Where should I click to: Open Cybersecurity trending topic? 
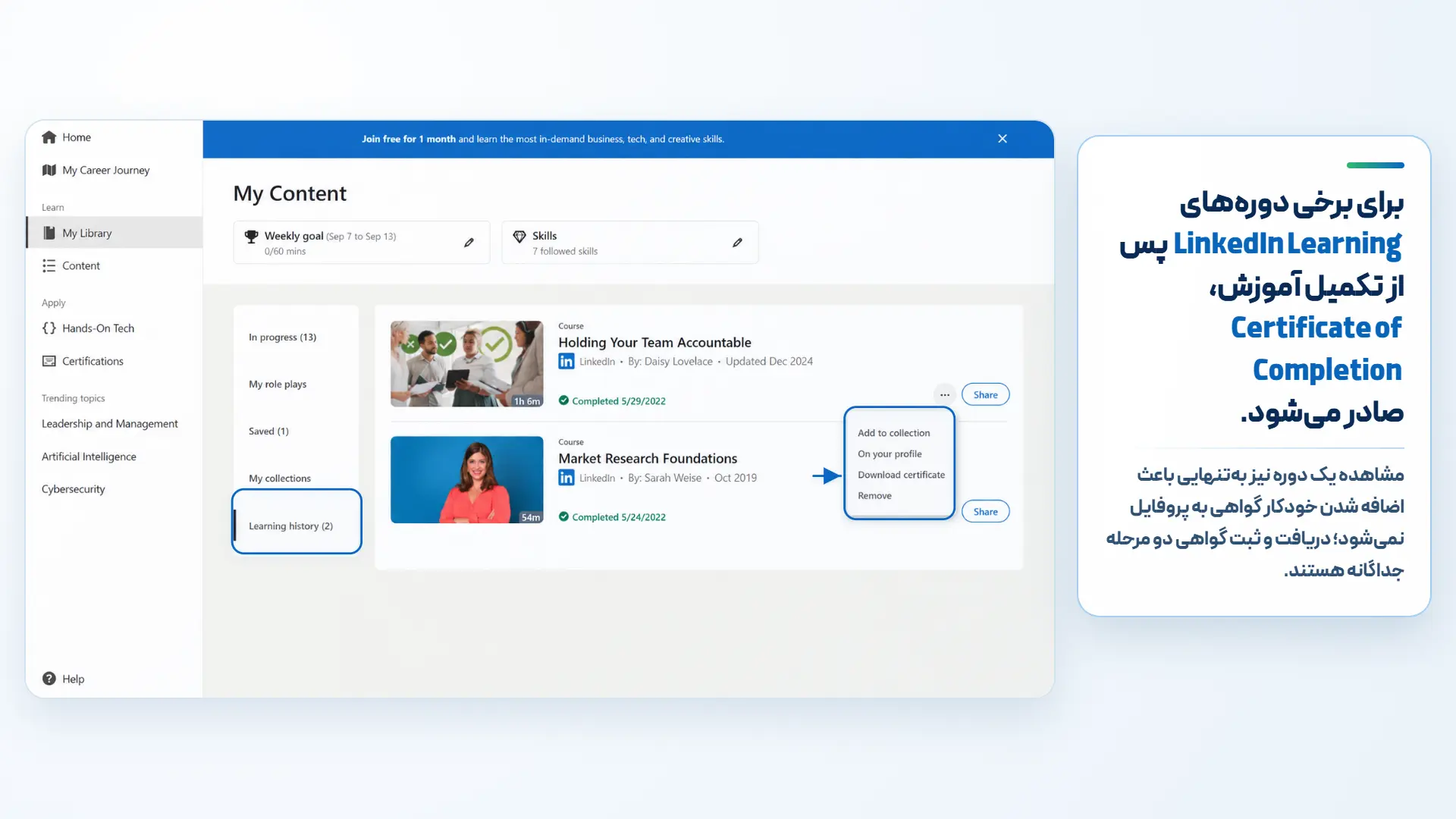click(74, 489)
